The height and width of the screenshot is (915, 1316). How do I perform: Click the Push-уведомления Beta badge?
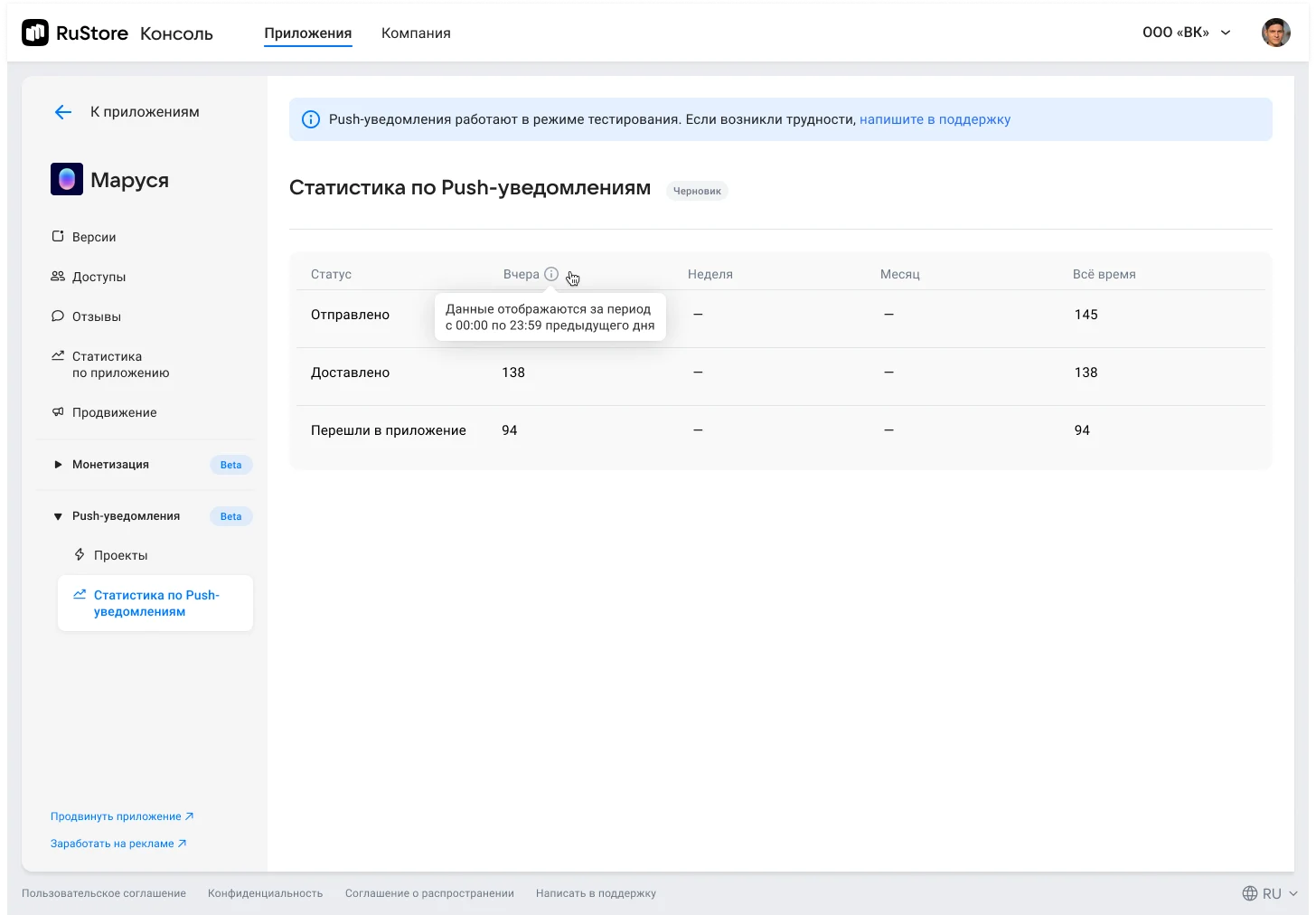(x=230, y=516)
